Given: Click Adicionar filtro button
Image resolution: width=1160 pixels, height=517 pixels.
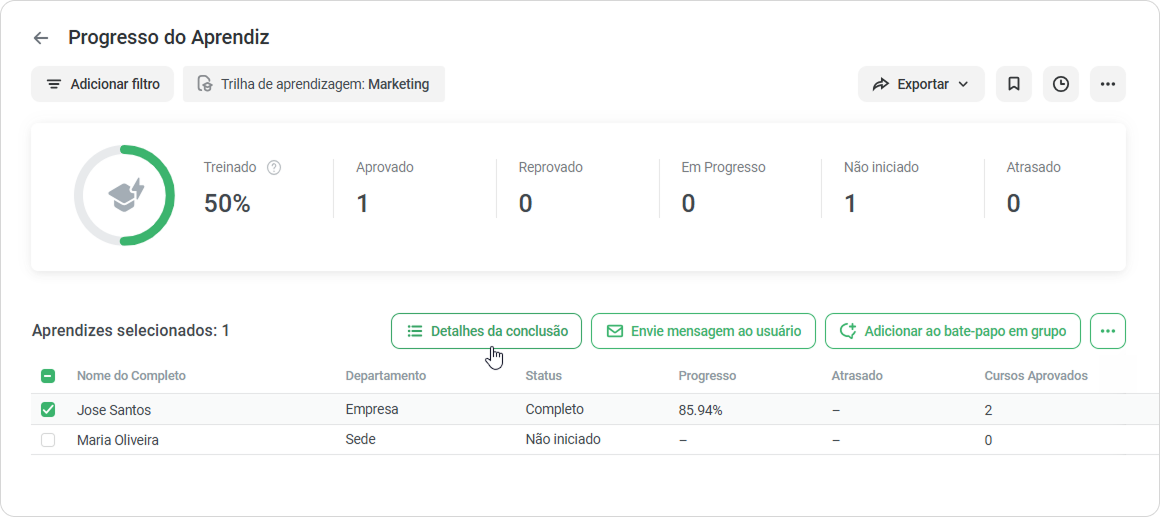Looking at the screenshot, I should coord(102,84).
